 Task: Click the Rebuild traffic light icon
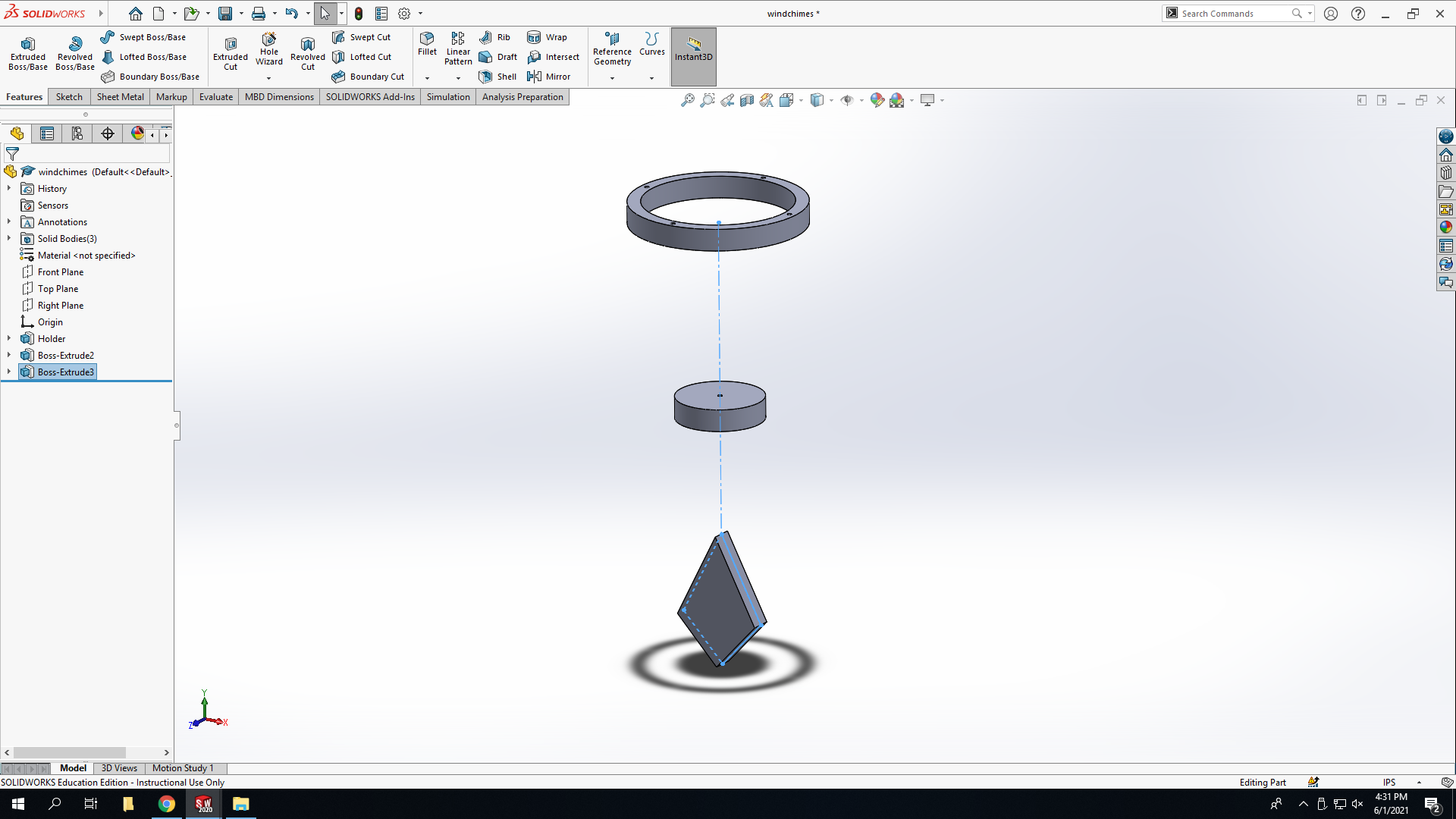[359, 14]
